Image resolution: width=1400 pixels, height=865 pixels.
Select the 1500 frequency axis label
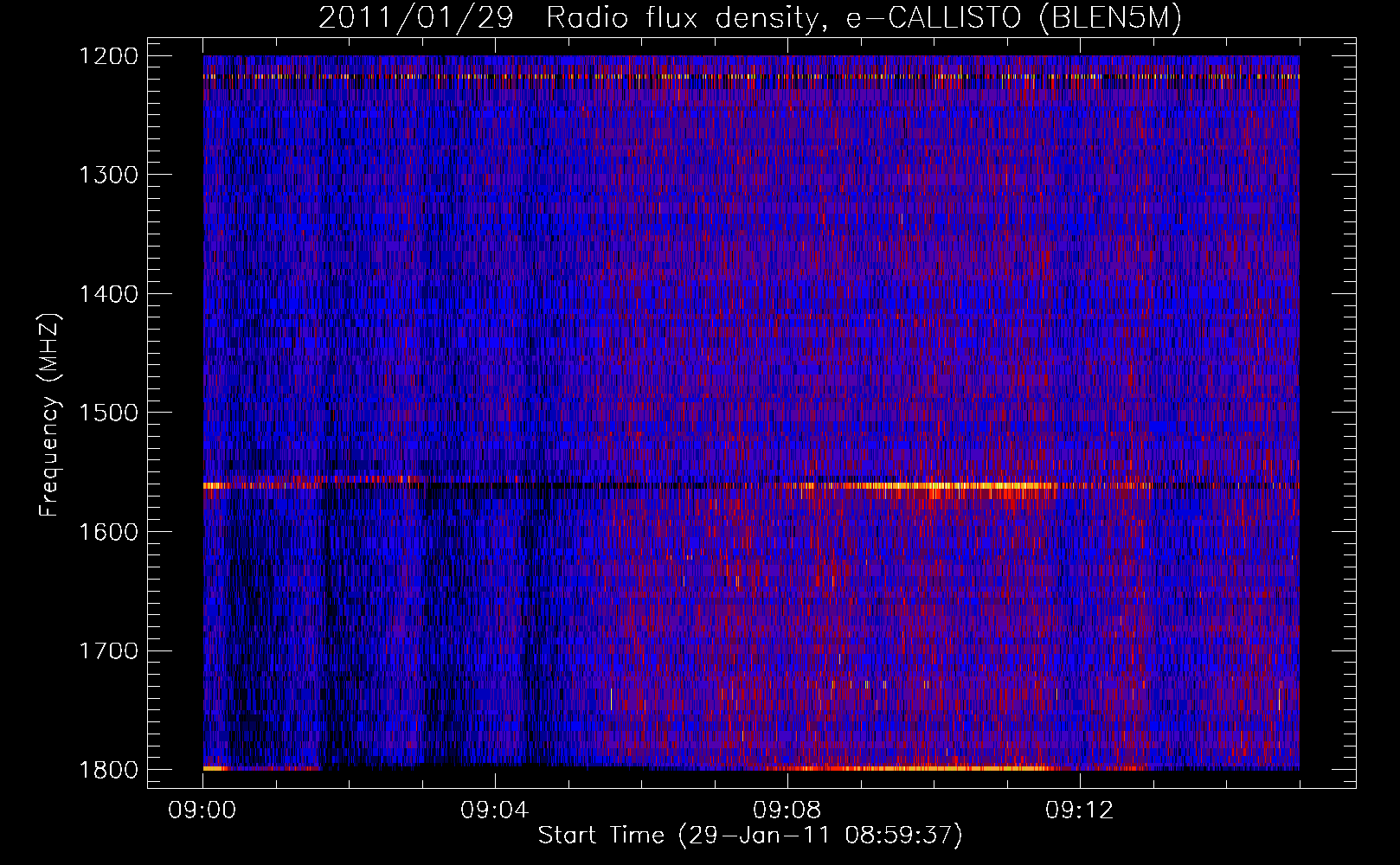pyautogui.click(x=108, y=413)
